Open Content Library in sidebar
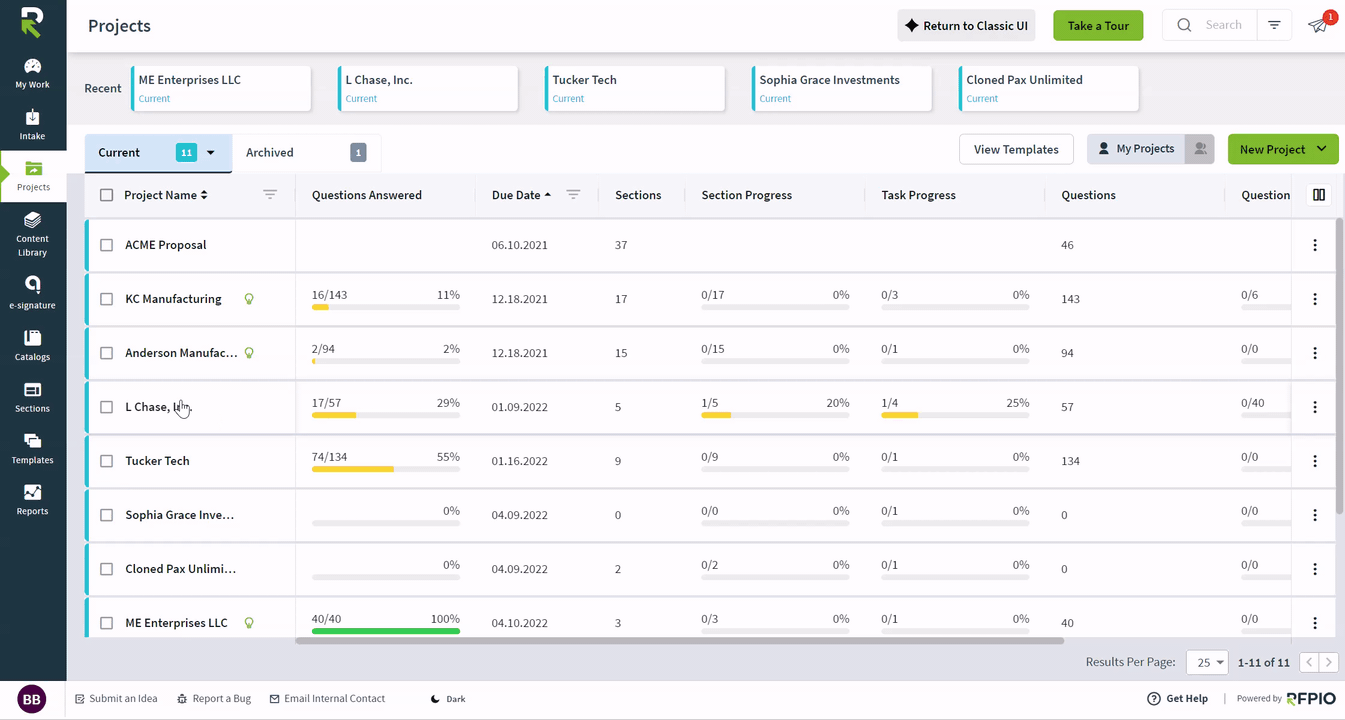1345x720 pixels. (x=32, y=234)
